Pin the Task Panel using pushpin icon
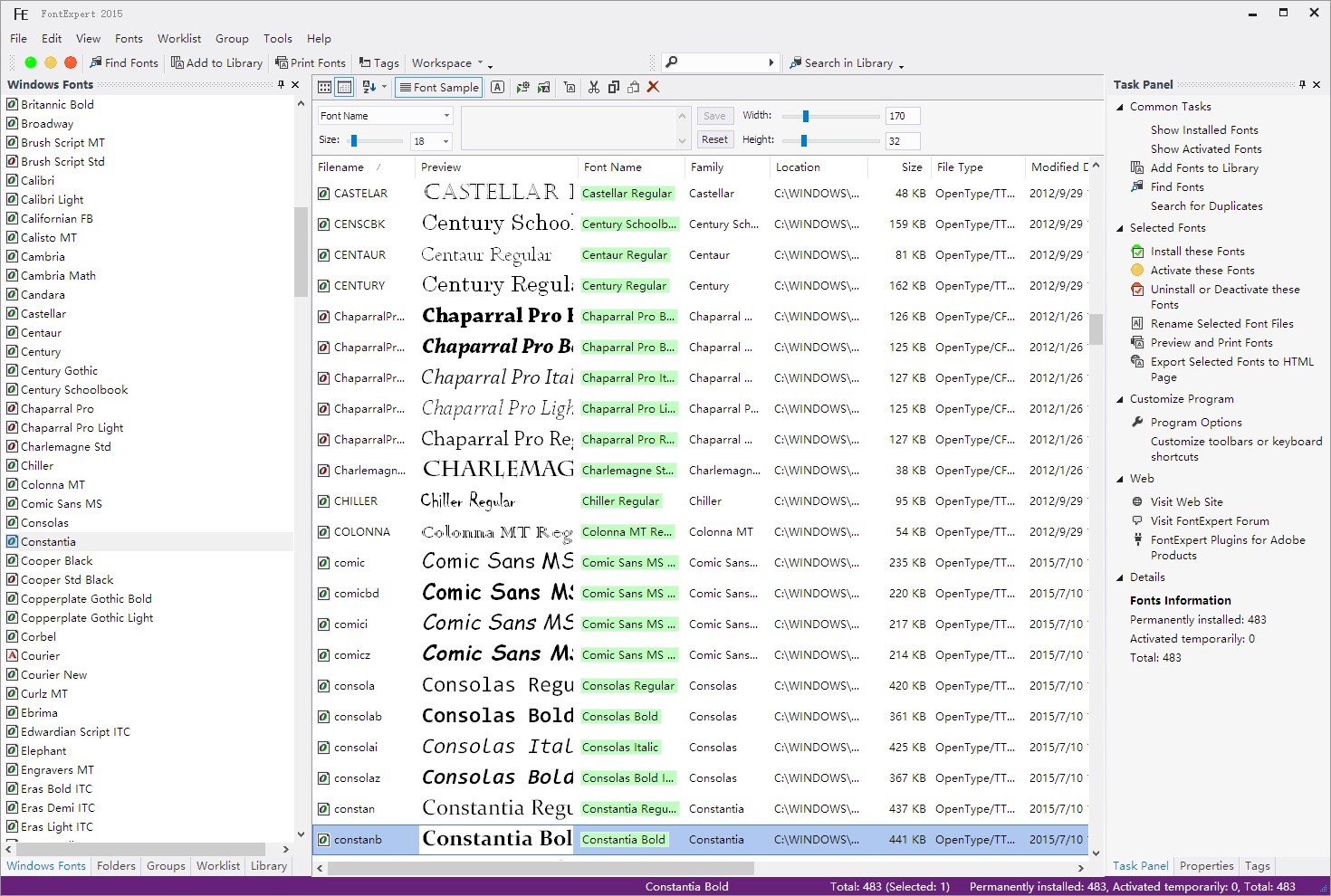 [1302, 84]
